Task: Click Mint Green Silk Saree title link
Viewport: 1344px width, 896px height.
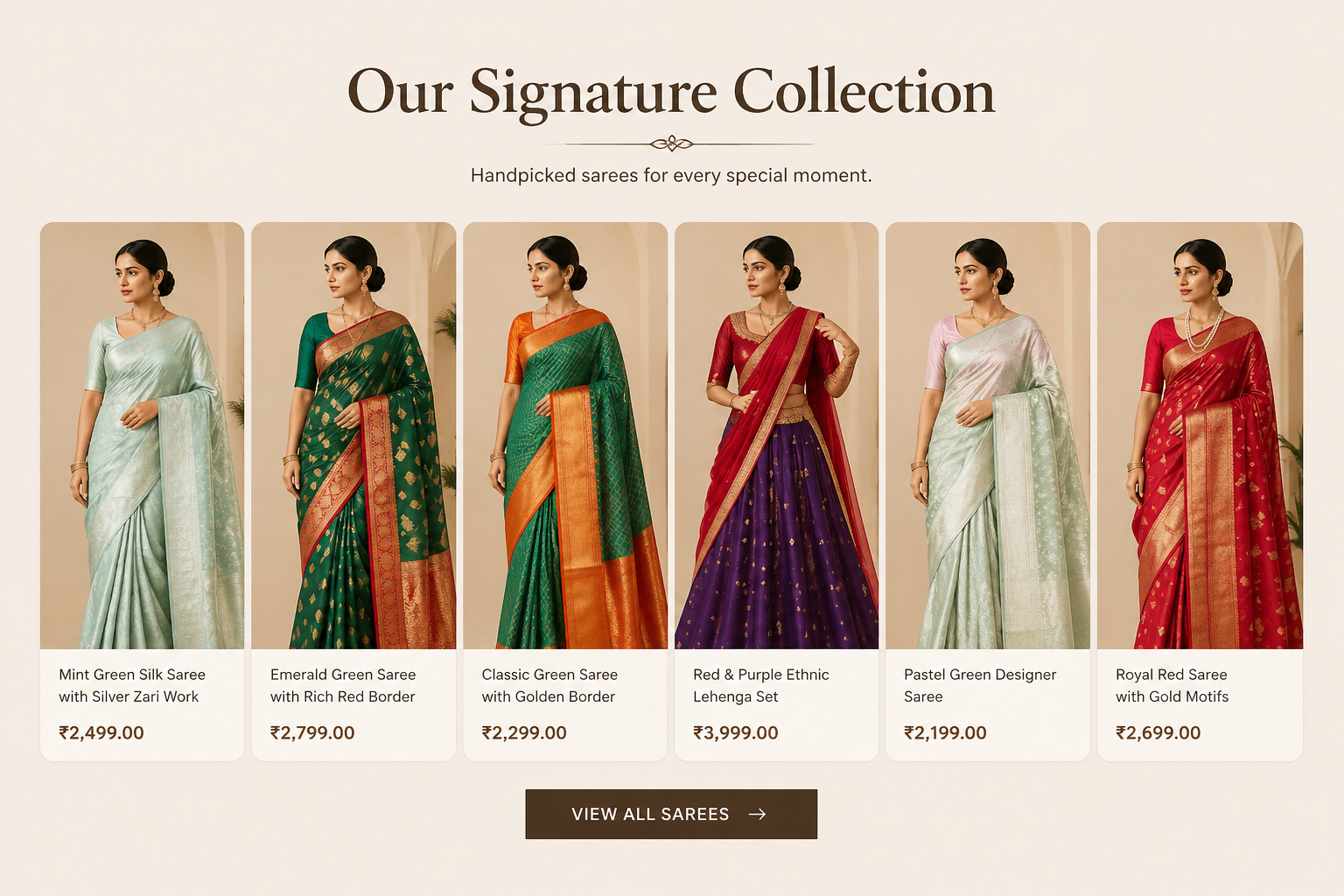Action: point(132,685)
